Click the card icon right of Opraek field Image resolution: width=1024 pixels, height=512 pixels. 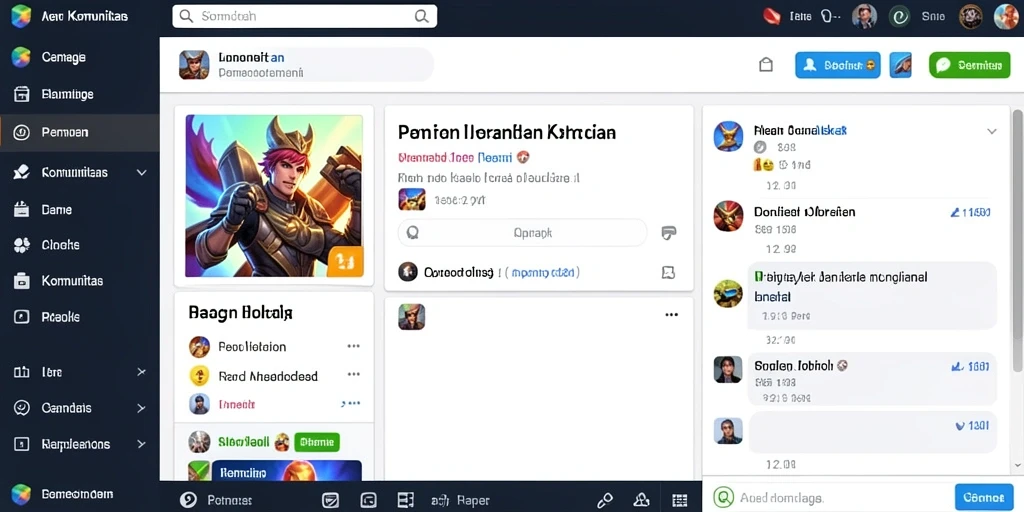pos(669,232)
